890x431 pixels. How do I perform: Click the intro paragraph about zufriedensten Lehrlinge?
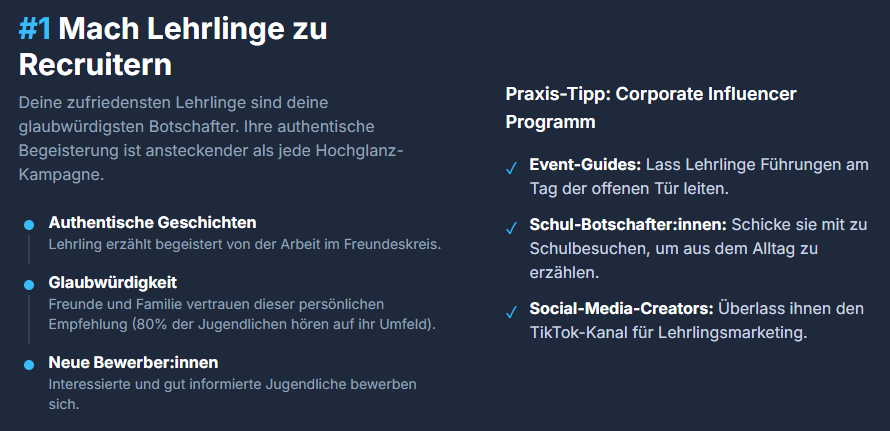point(210,138)
